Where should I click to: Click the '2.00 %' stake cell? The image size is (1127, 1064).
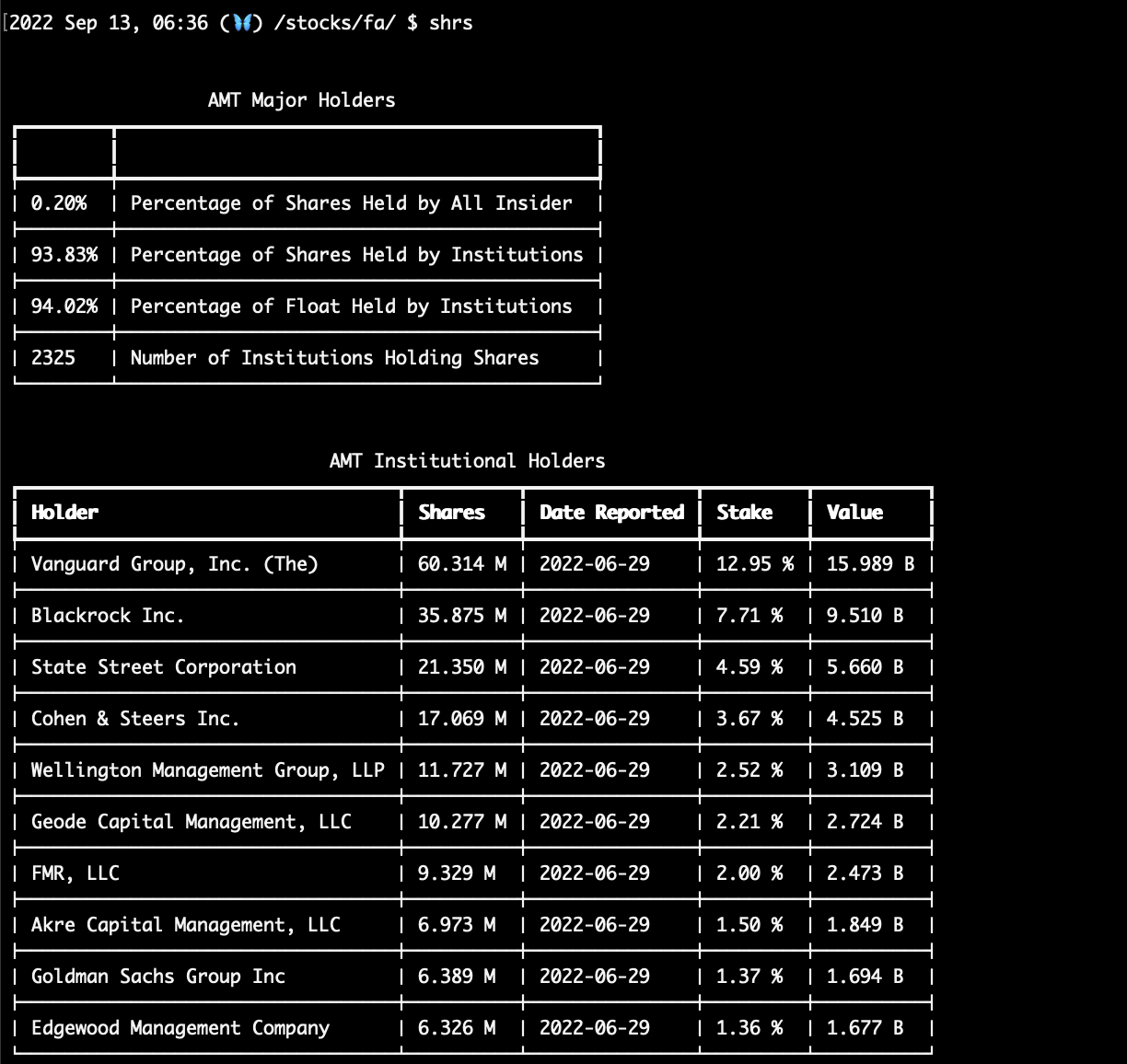(x=749, y=873)
